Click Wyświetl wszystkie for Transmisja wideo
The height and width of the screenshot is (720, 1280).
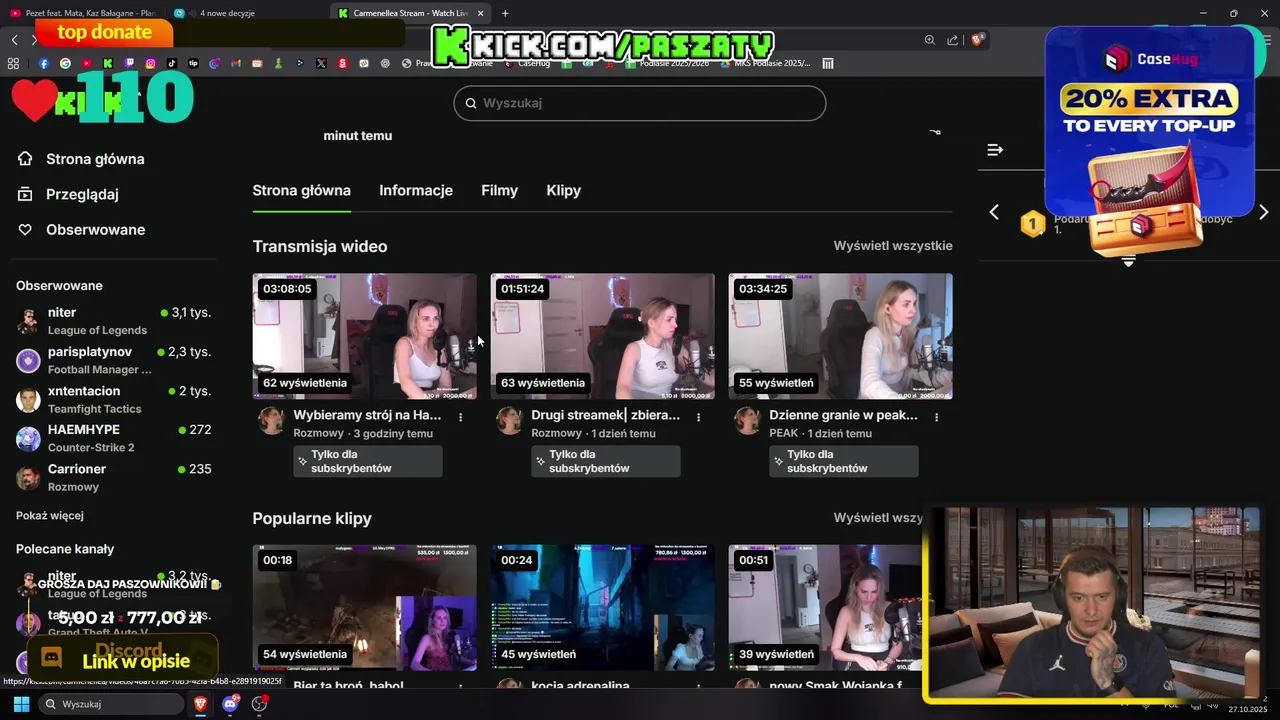tap(893, 246)
